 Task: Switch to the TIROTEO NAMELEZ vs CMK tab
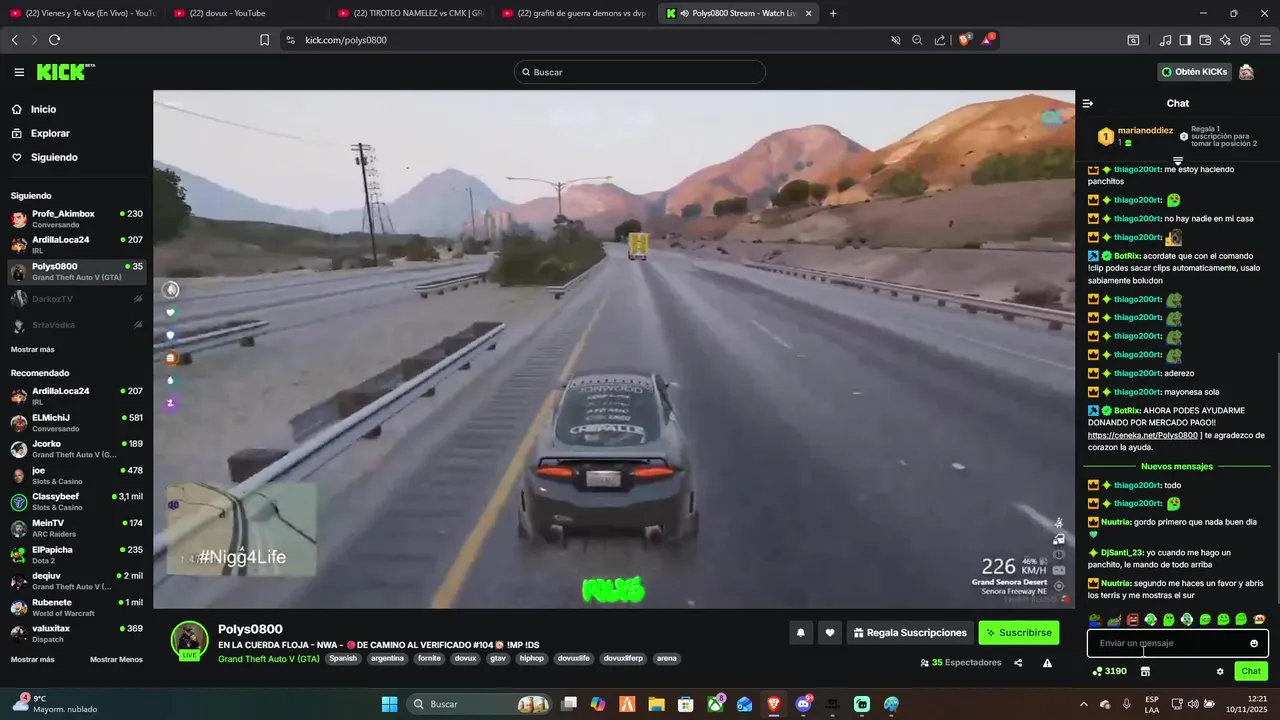tap(410, 13)
